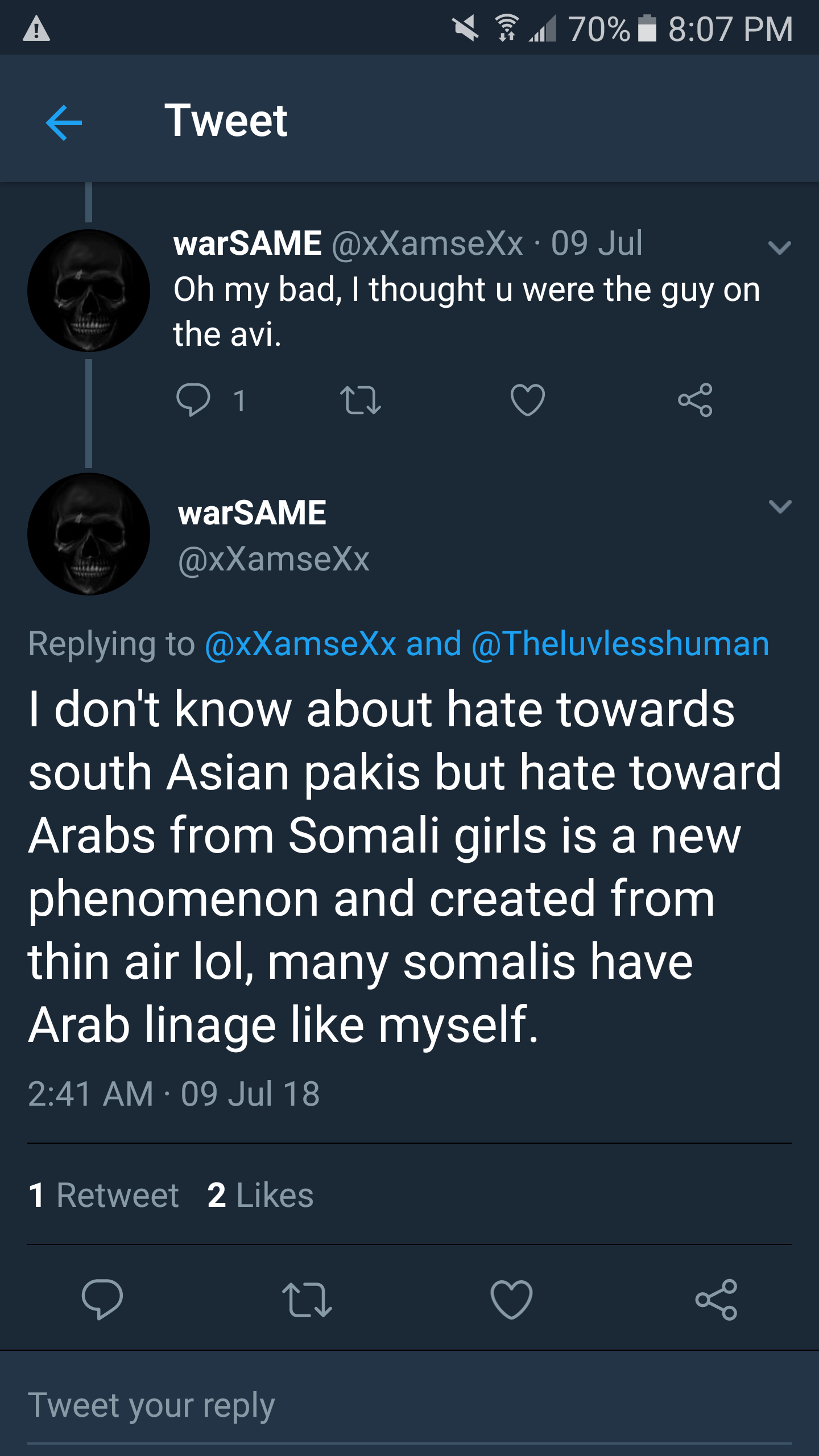Tap the warning triangle in status bar
819x1456 pixels.
[36, 29]
